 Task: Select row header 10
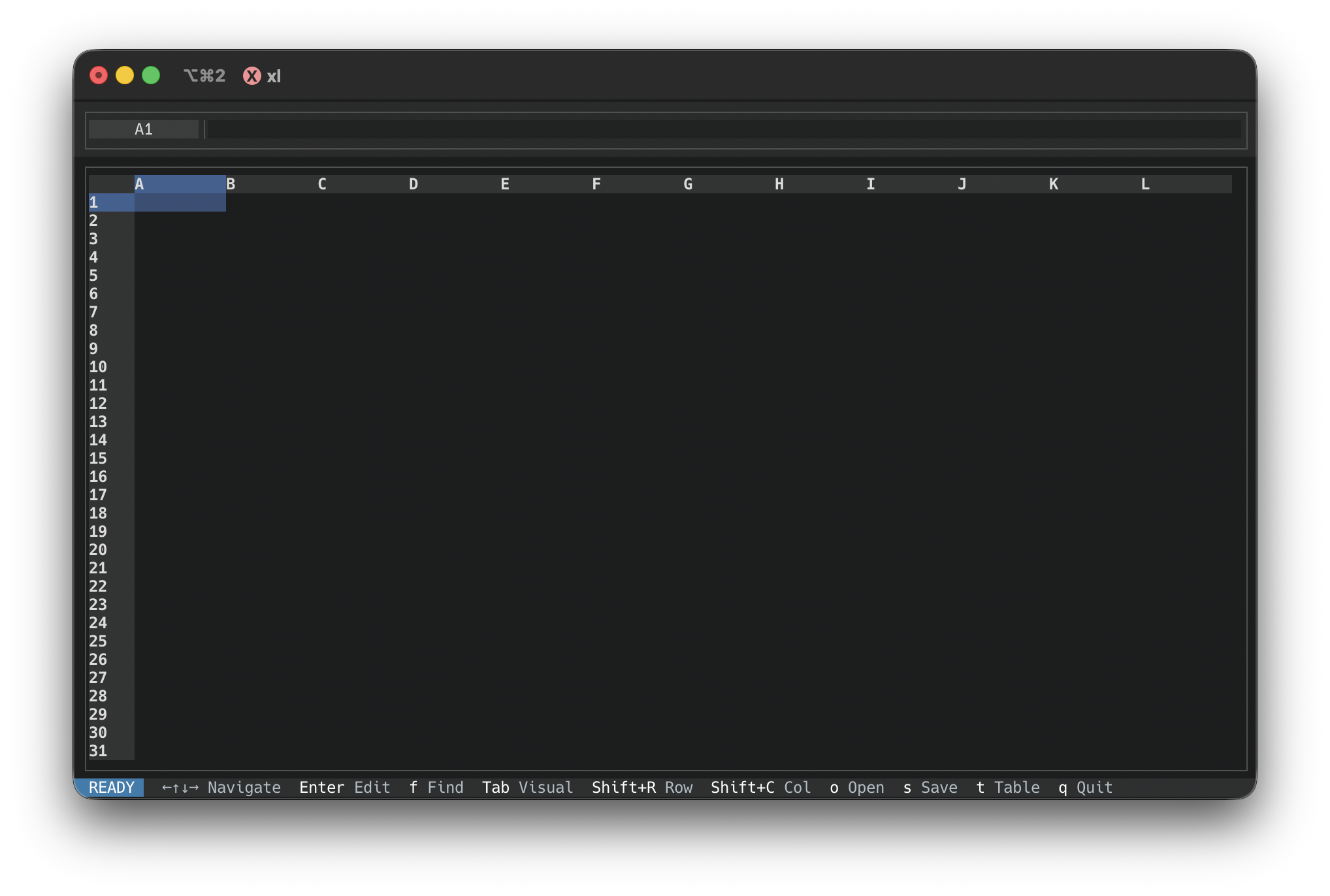112,367
